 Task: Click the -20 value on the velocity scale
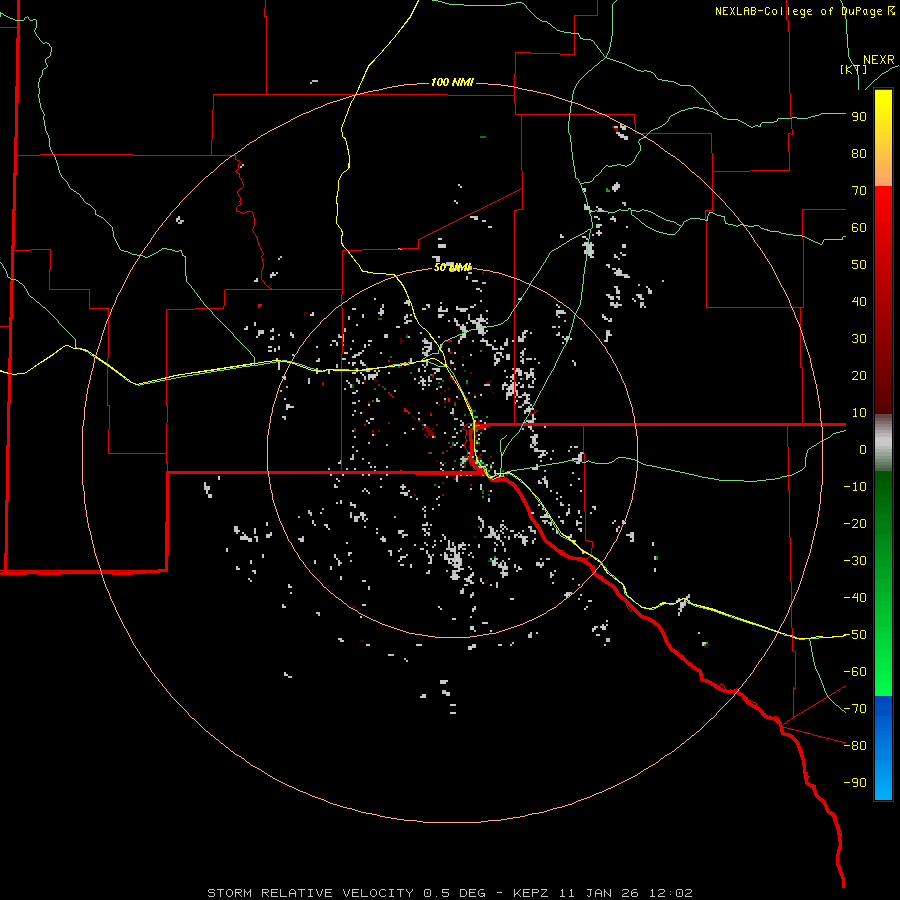855,523
